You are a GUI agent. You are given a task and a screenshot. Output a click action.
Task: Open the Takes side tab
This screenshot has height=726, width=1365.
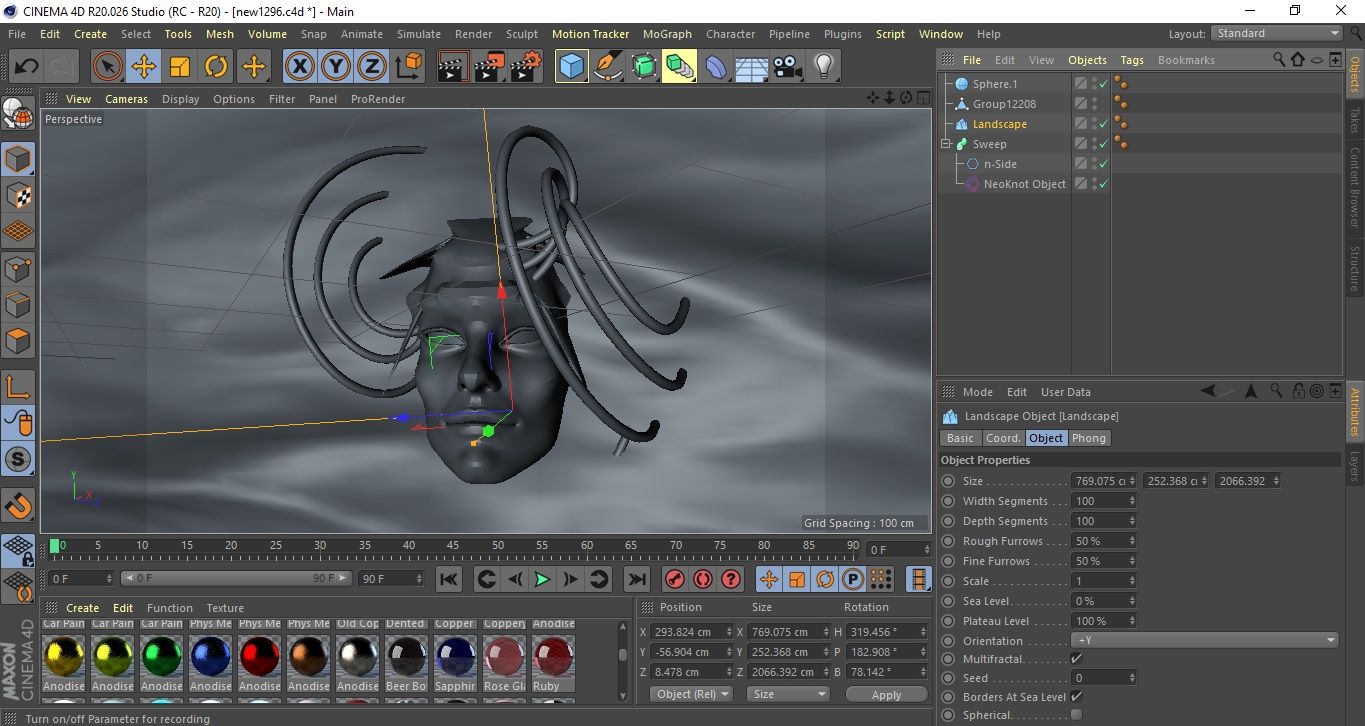click(1355, 120)
